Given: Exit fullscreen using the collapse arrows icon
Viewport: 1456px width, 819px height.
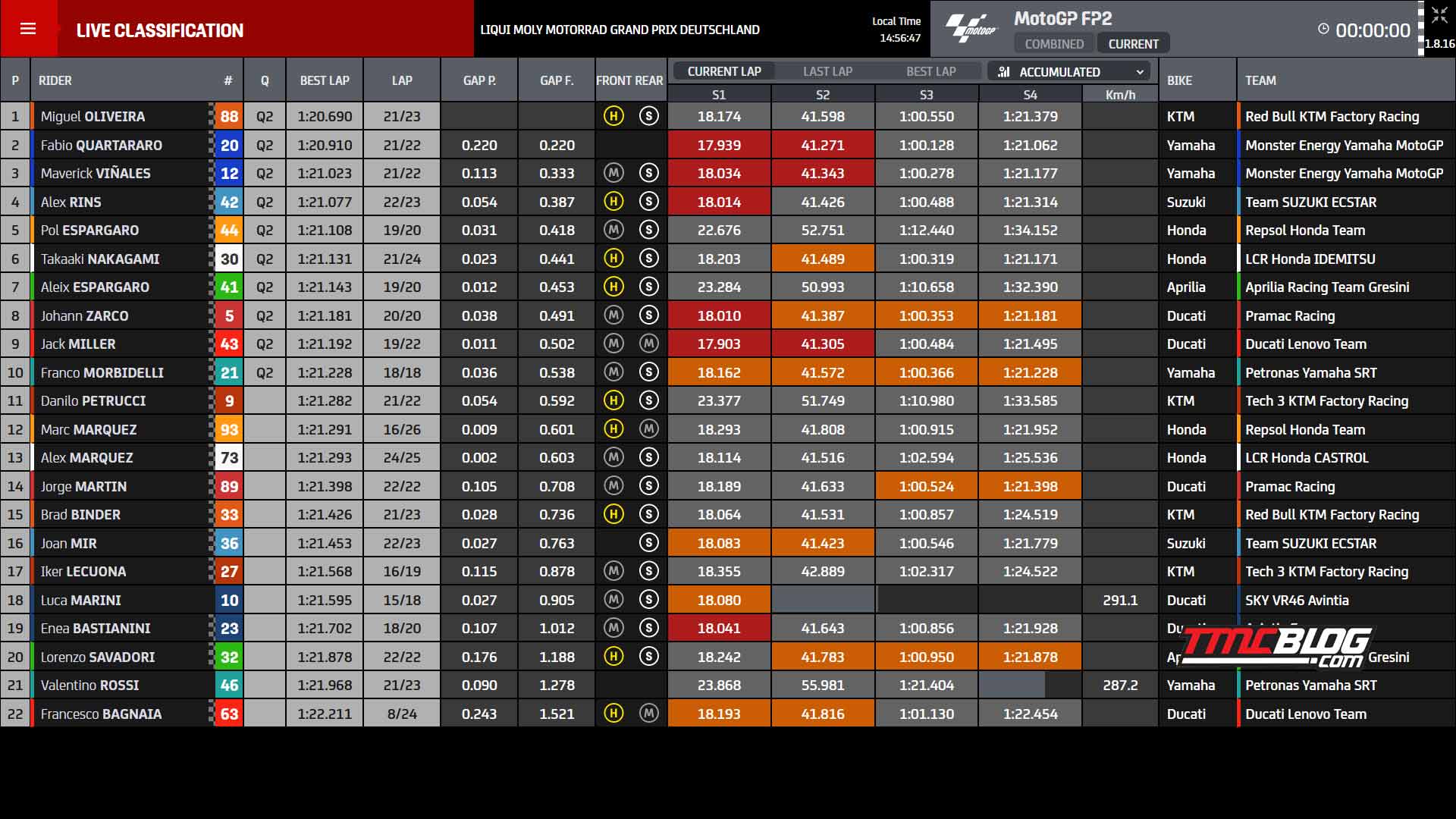Looking at the screenshot, I should tap(1439, 16).
